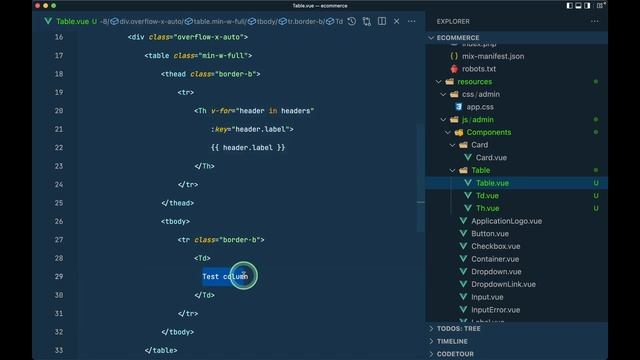Open Dropdown.vue file

(496, 272)
